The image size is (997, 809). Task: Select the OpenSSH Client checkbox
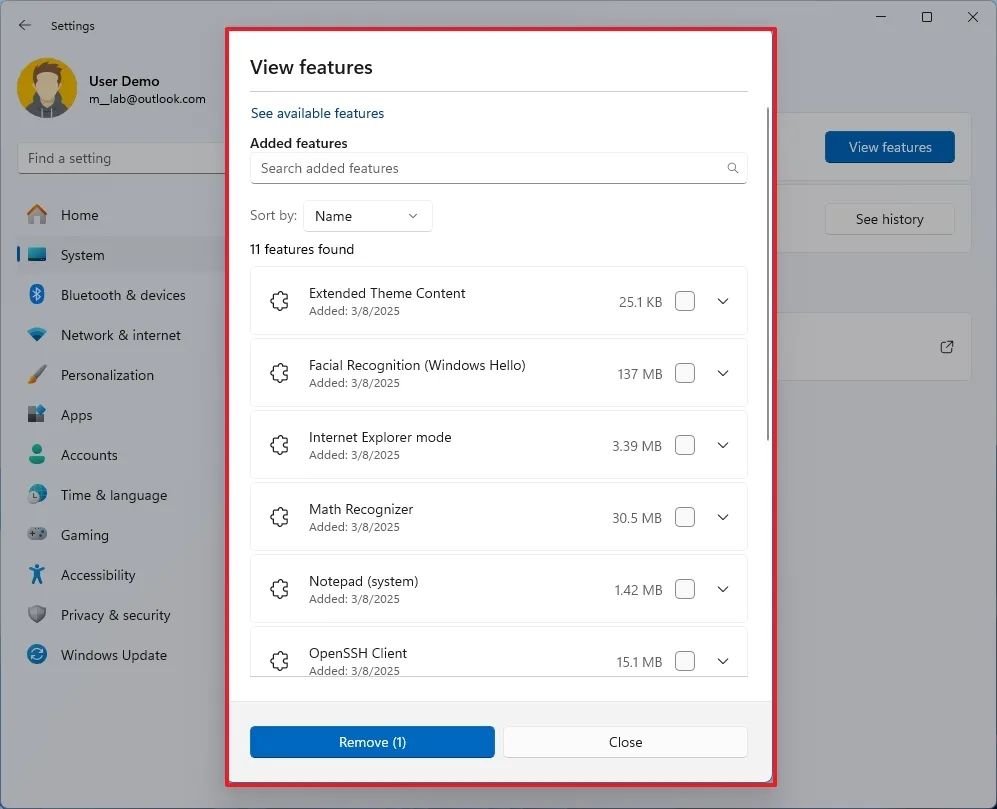tap(685, 661)
